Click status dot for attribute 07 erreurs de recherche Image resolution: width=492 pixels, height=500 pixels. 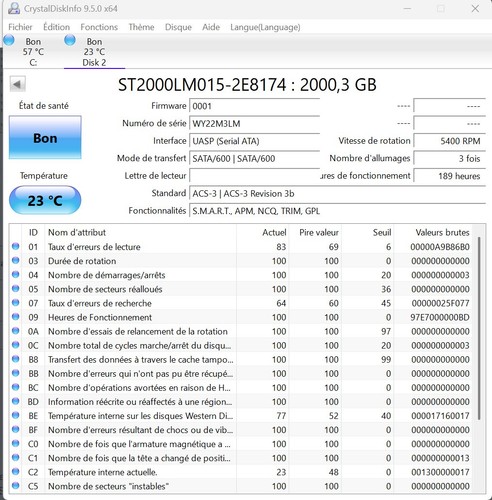click(15, 303)
